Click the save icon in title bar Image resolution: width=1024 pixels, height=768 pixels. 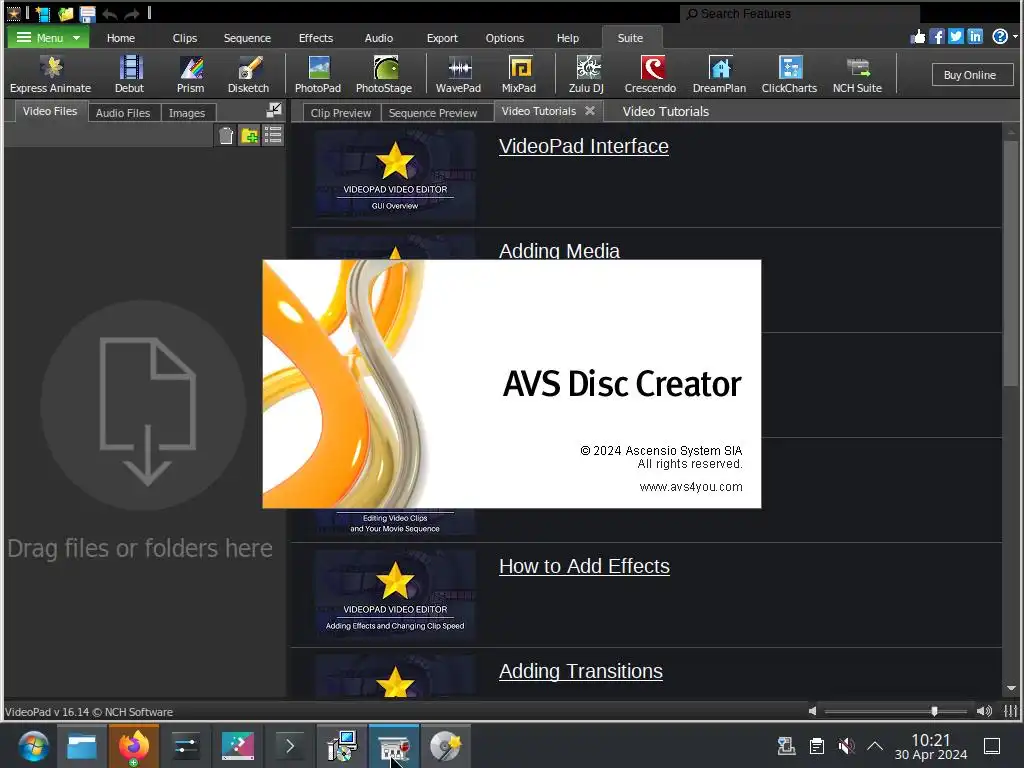point(87,14)
